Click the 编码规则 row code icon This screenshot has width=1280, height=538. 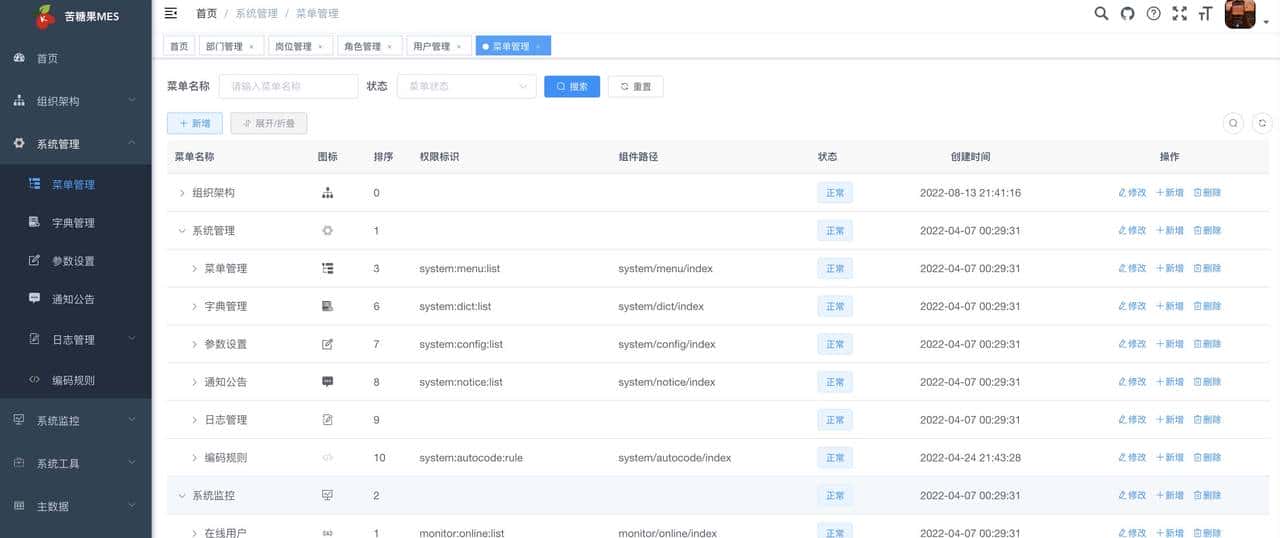327,458
